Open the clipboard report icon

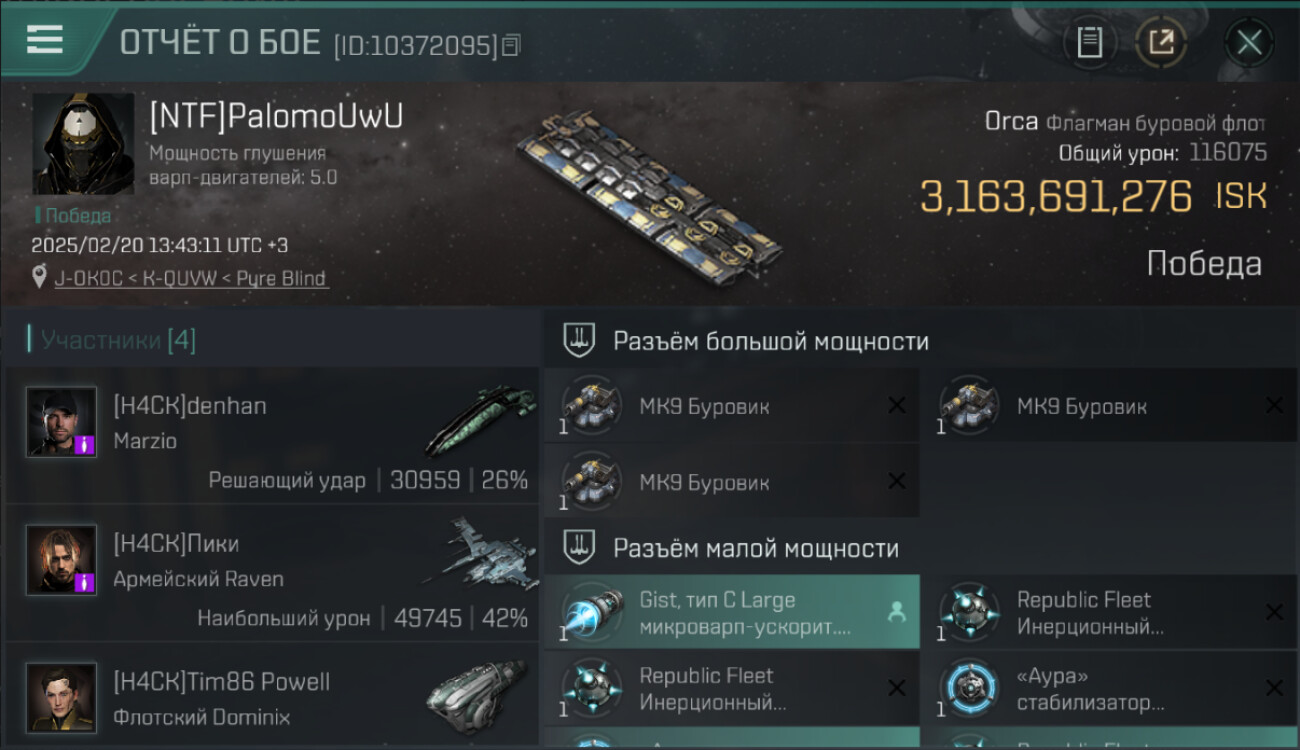[x=1090, y=43]
